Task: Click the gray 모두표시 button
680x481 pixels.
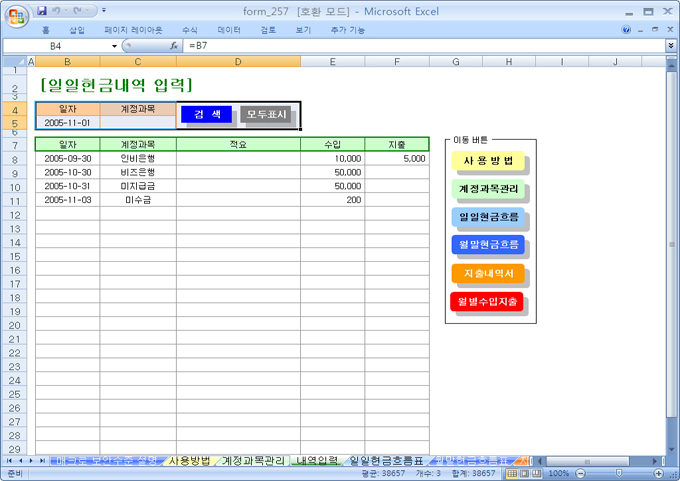Action: click(267, 114)
